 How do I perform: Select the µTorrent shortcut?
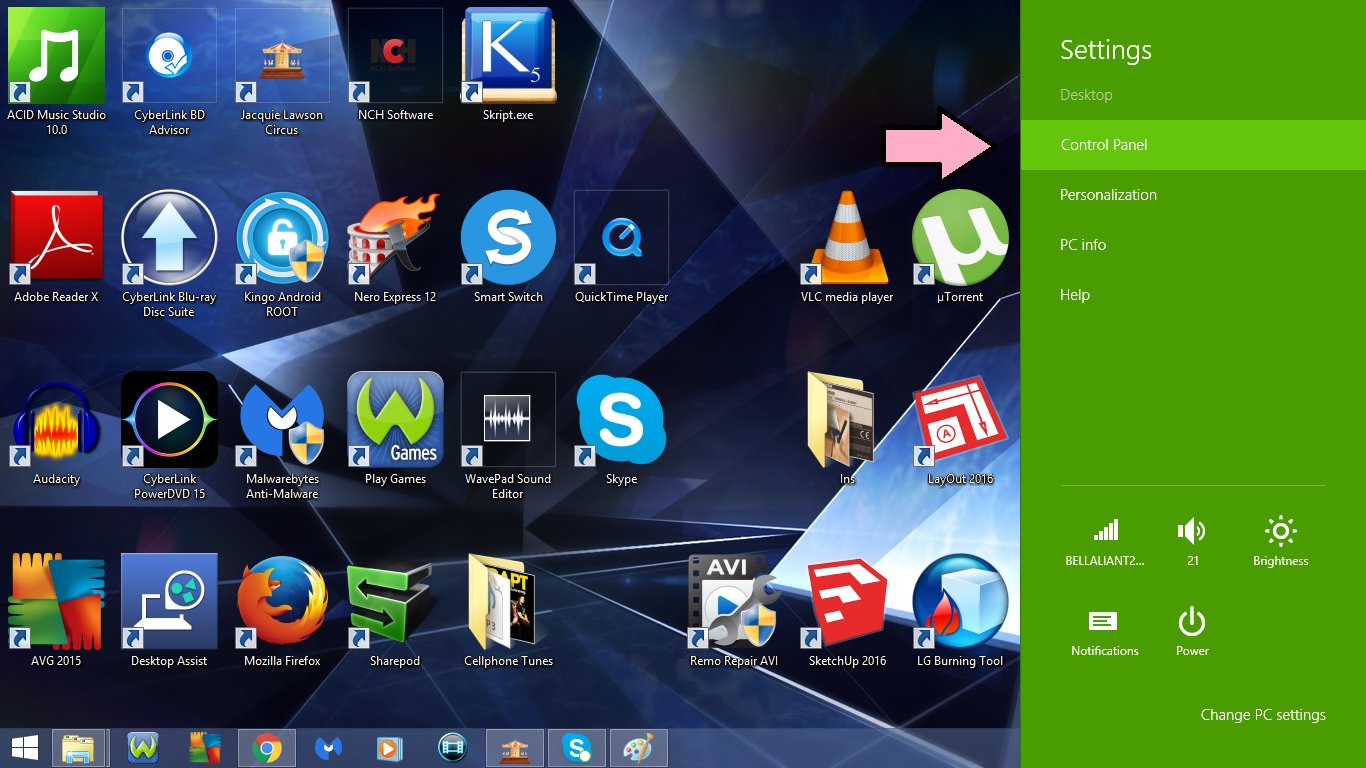(x=960, y=247)
